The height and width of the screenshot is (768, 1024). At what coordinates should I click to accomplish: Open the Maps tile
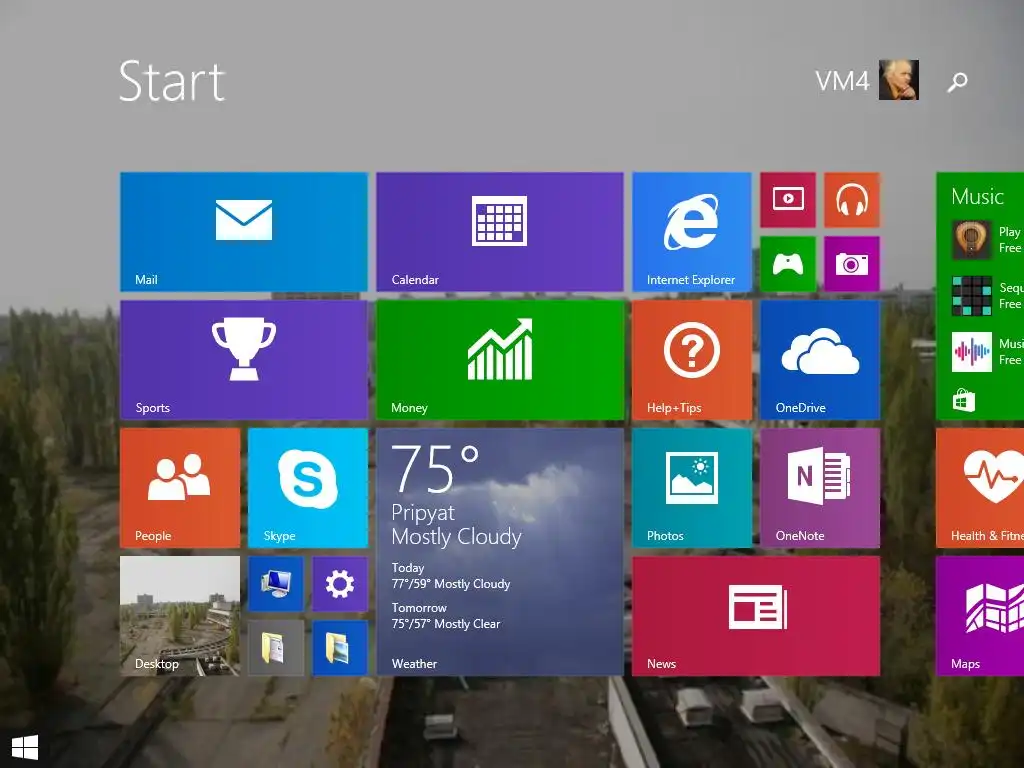coord(980,616)
